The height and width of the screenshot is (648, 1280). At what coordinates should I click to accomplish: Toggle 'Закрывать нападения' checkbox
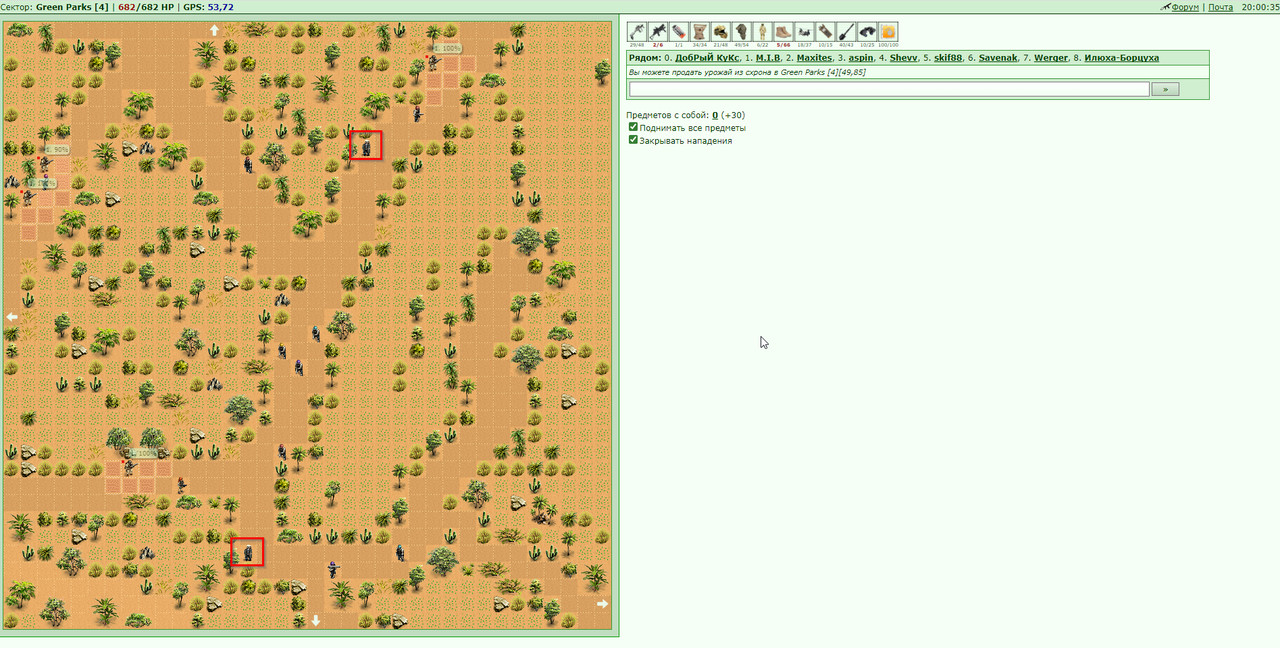(x=633, y=140)
